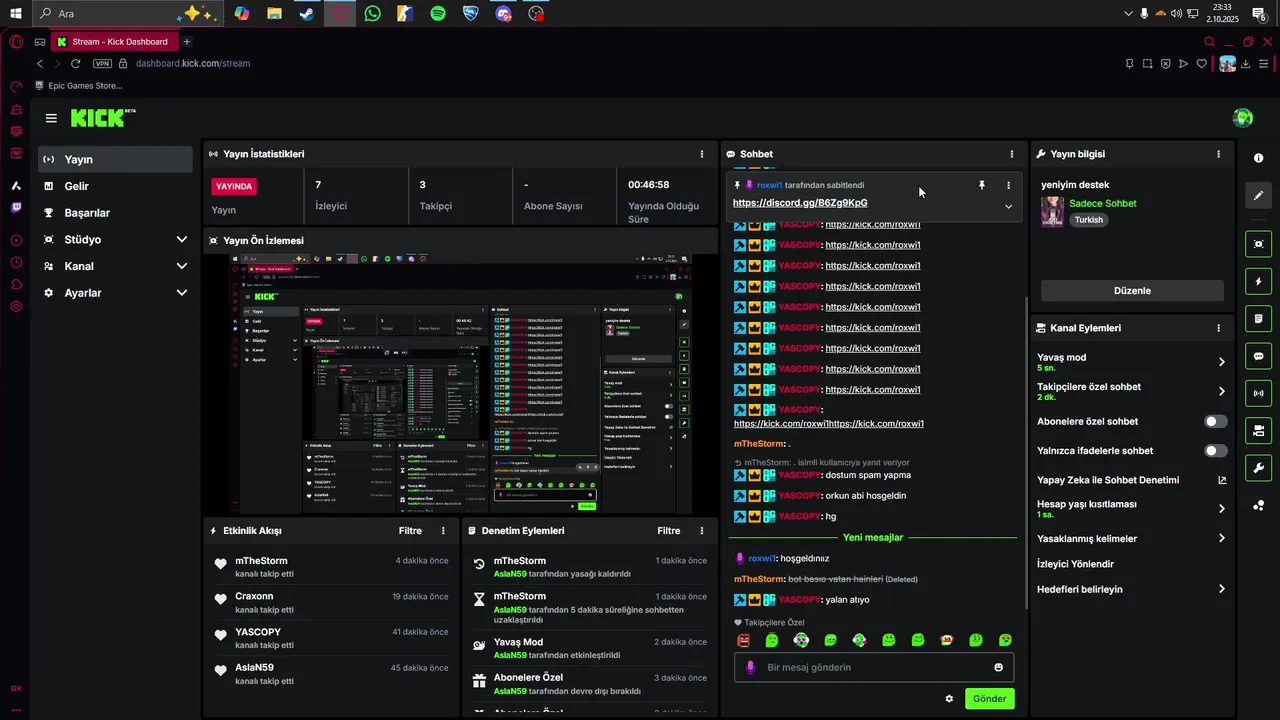Open Takipçilere özel sohbet settings arrow

point(1222,391)
